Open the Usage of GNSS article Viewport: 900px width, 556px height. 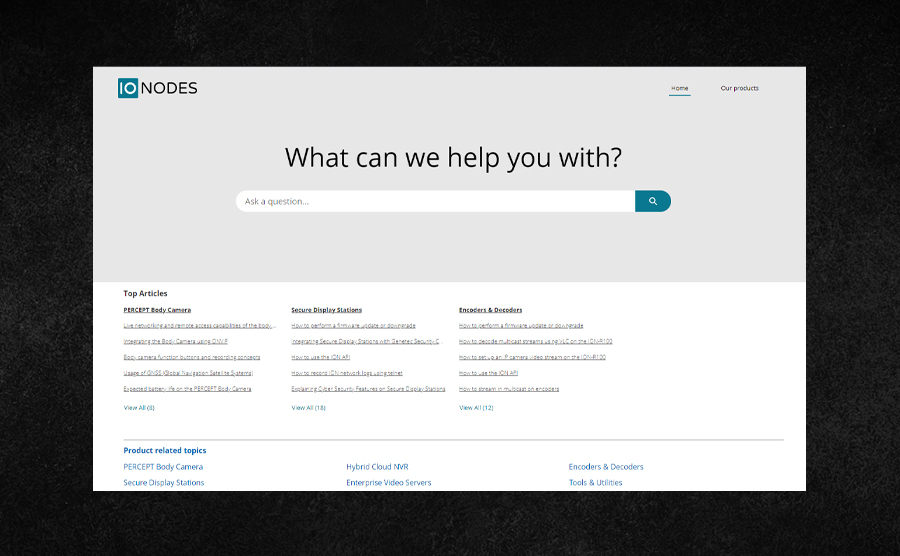tap(188, 373)
